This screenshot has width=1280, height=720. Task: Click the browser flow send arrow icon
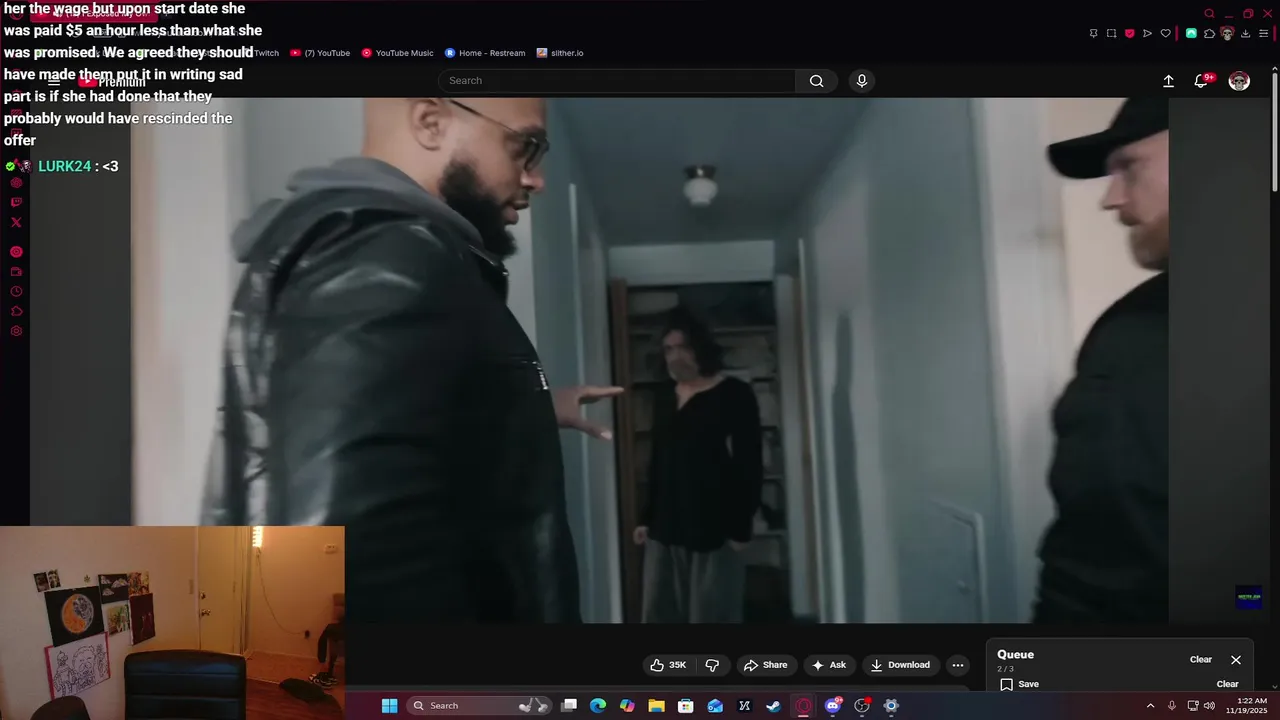[x=1147, y=33]
